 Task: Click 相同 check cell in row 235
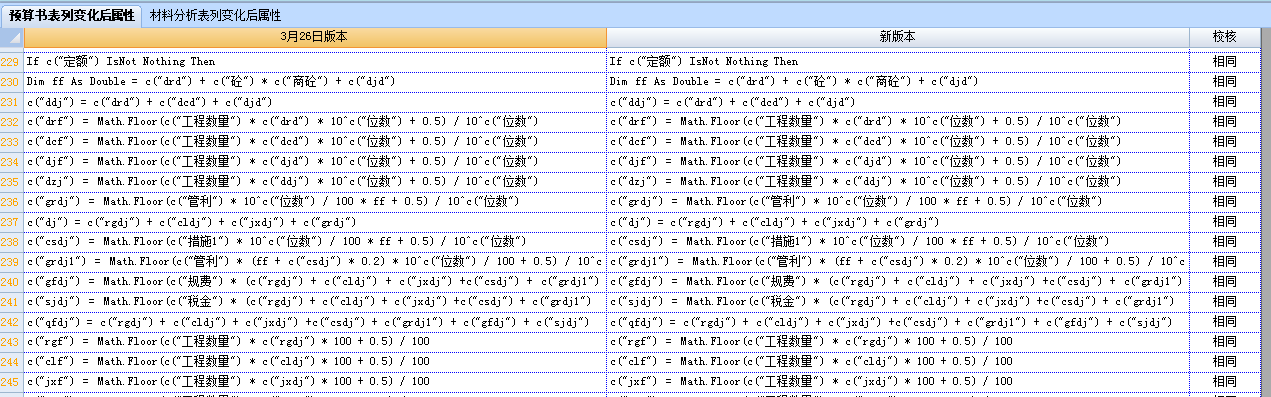[x=1224, y=182]
